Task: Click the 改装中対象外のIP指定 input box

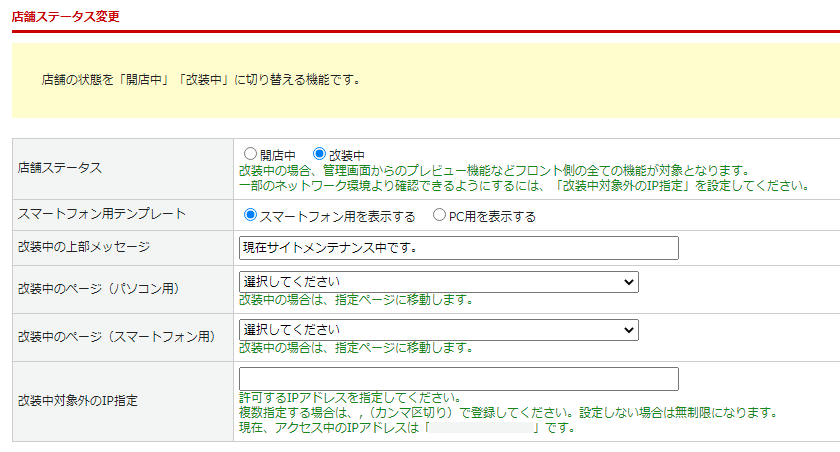Action: coord(458,379)
